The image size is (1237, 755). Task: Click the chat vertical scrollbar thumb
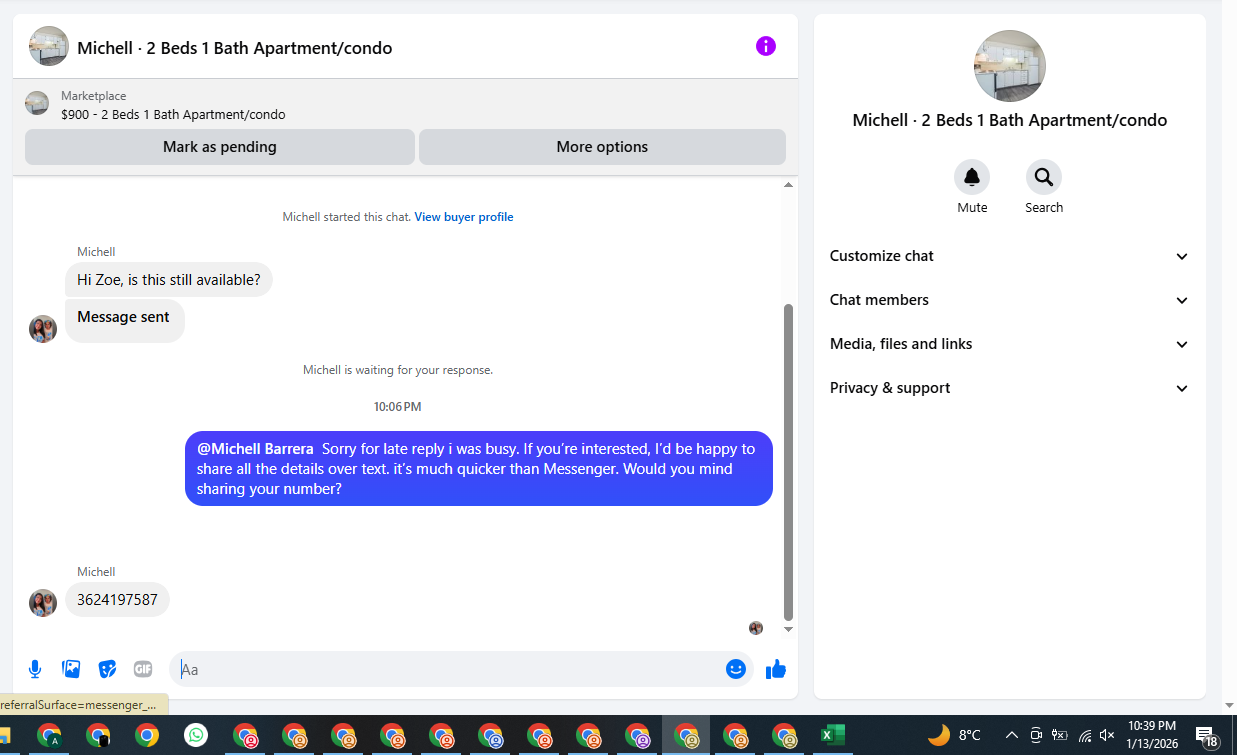(x=788, y=462)
